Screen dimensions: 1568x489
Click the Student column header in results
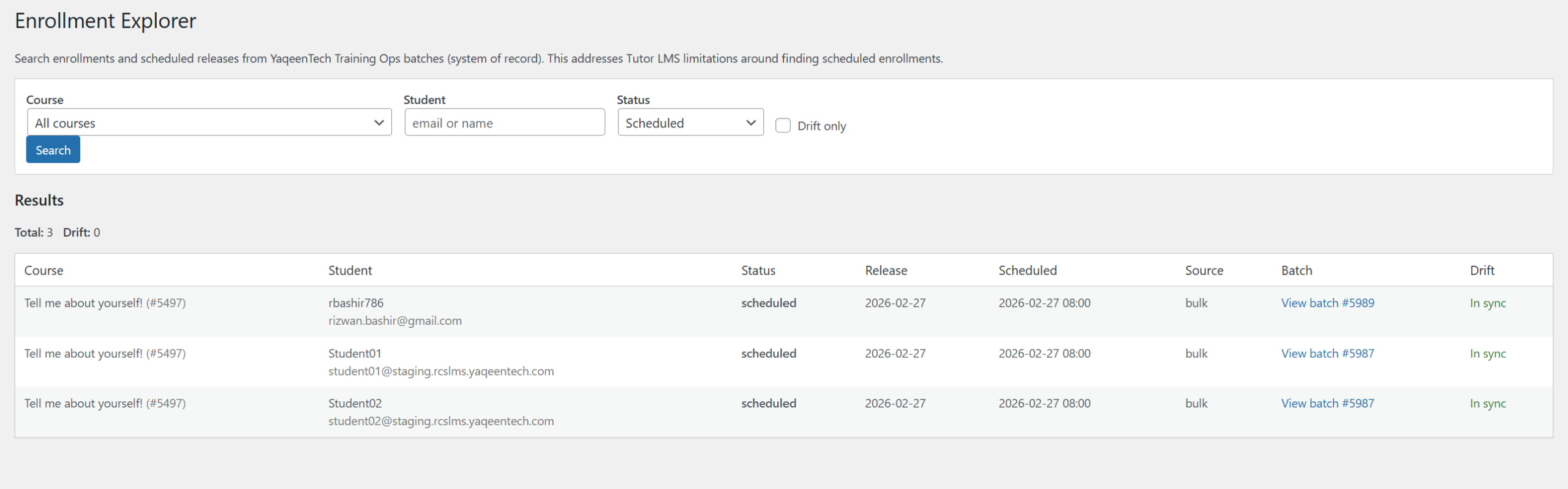[x=350, y=270]
